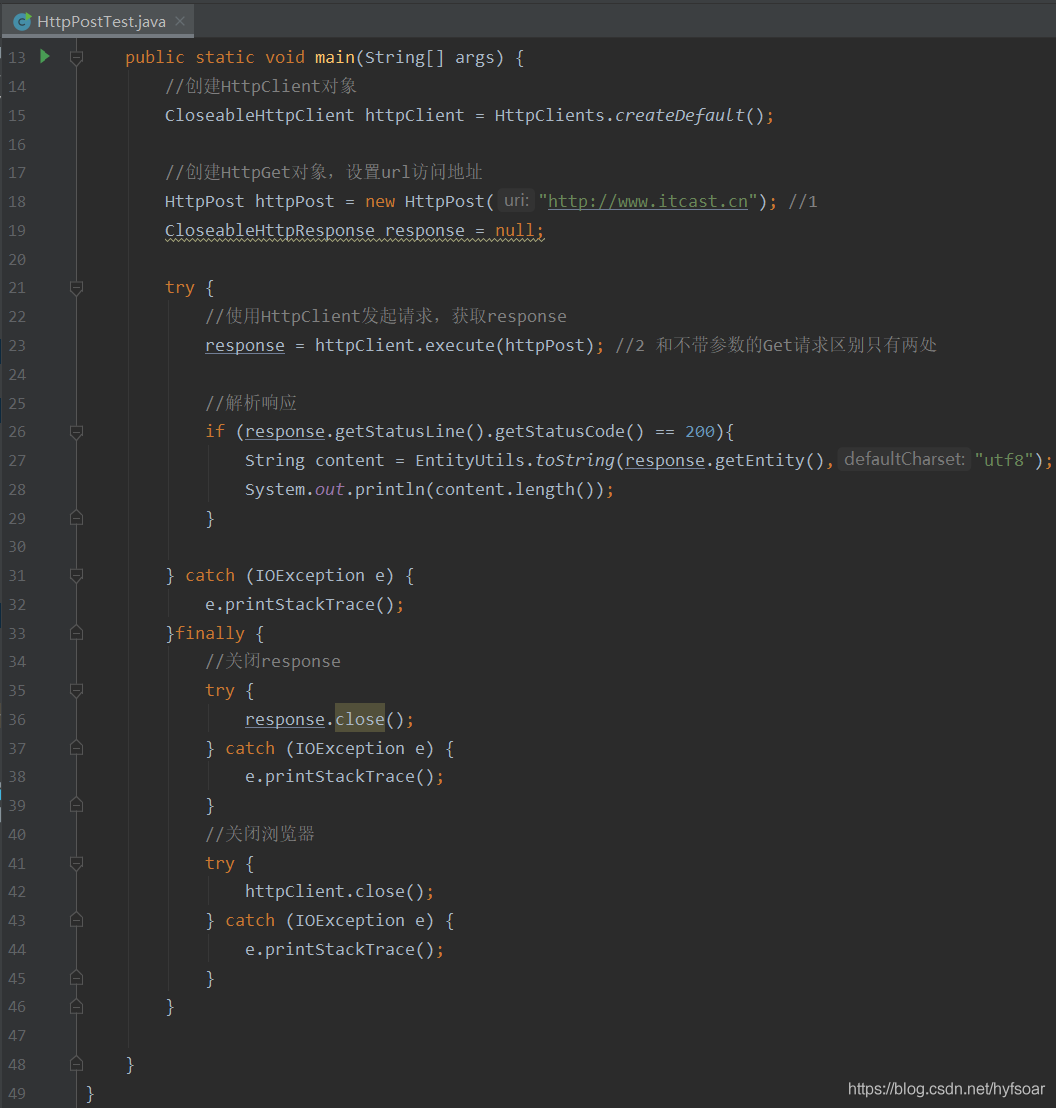The width and height of the screenshot is (1056, 1108).
Task: Collapse catch block fold marker at line 31
Action: tap(76, 576)
